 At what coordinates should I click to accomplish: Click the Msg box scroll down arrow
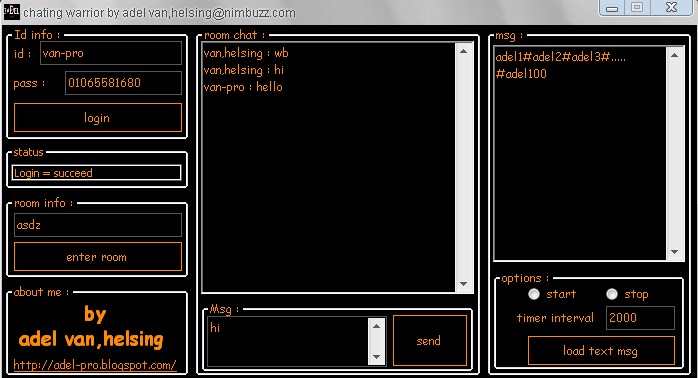point(377,357)
